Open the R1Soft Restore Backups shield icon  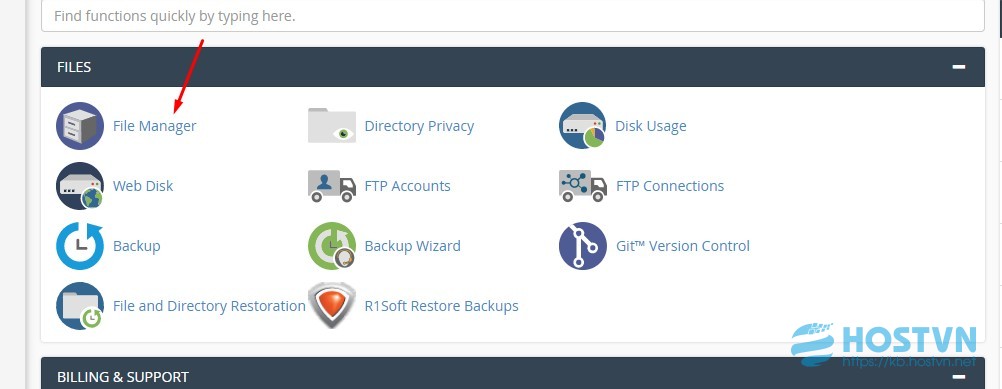coord(332,306)
